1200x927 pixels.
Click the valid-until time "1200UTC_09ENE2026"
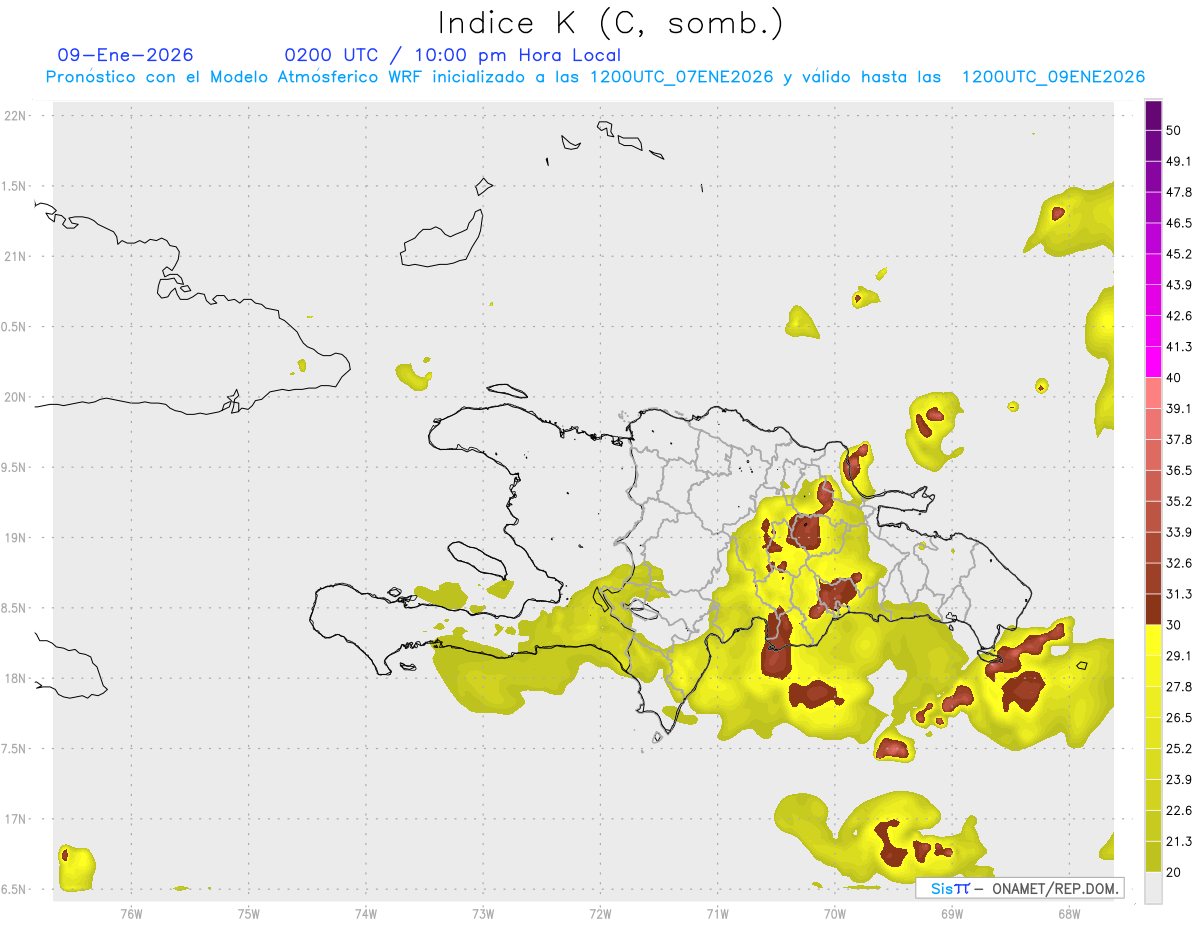(x=1053, y=77)
